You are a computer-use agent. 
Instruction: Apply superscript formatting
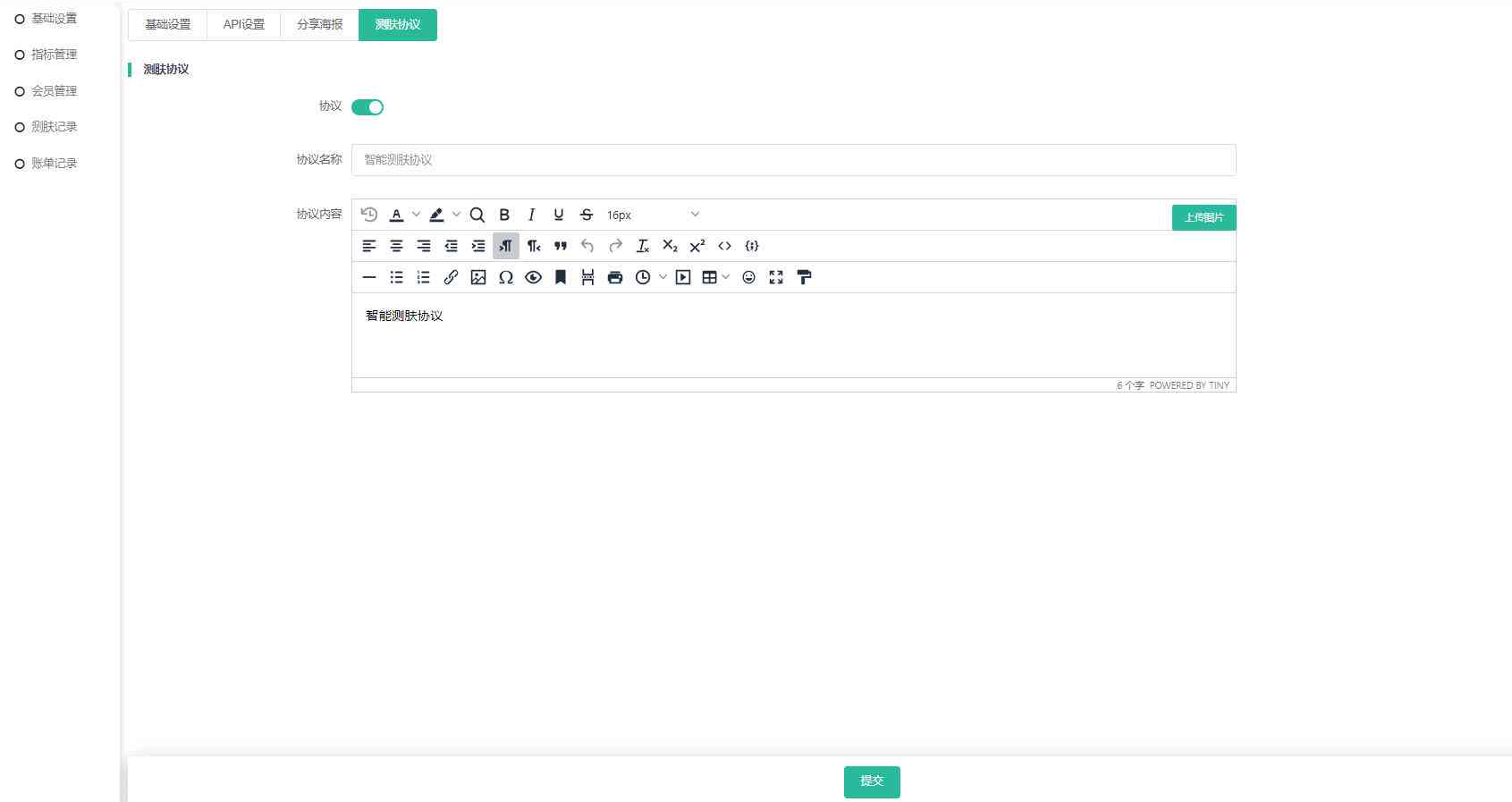697,246
